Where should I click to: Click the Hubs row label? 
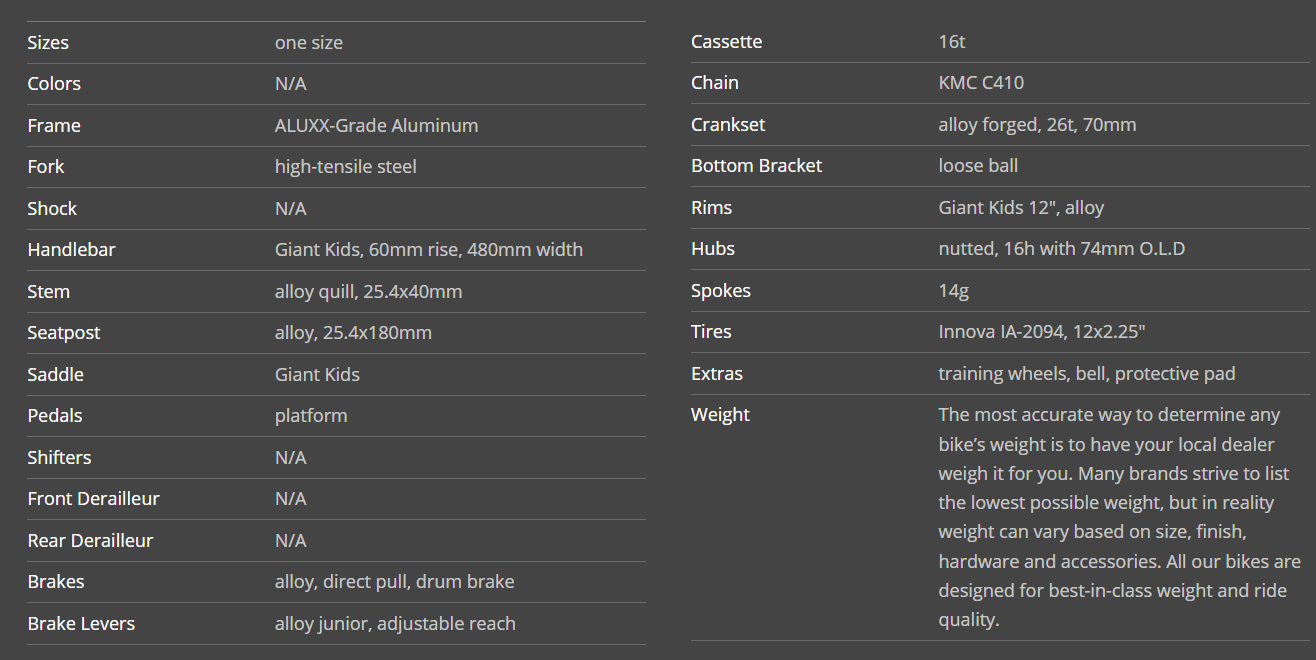(x=713, y=249)
